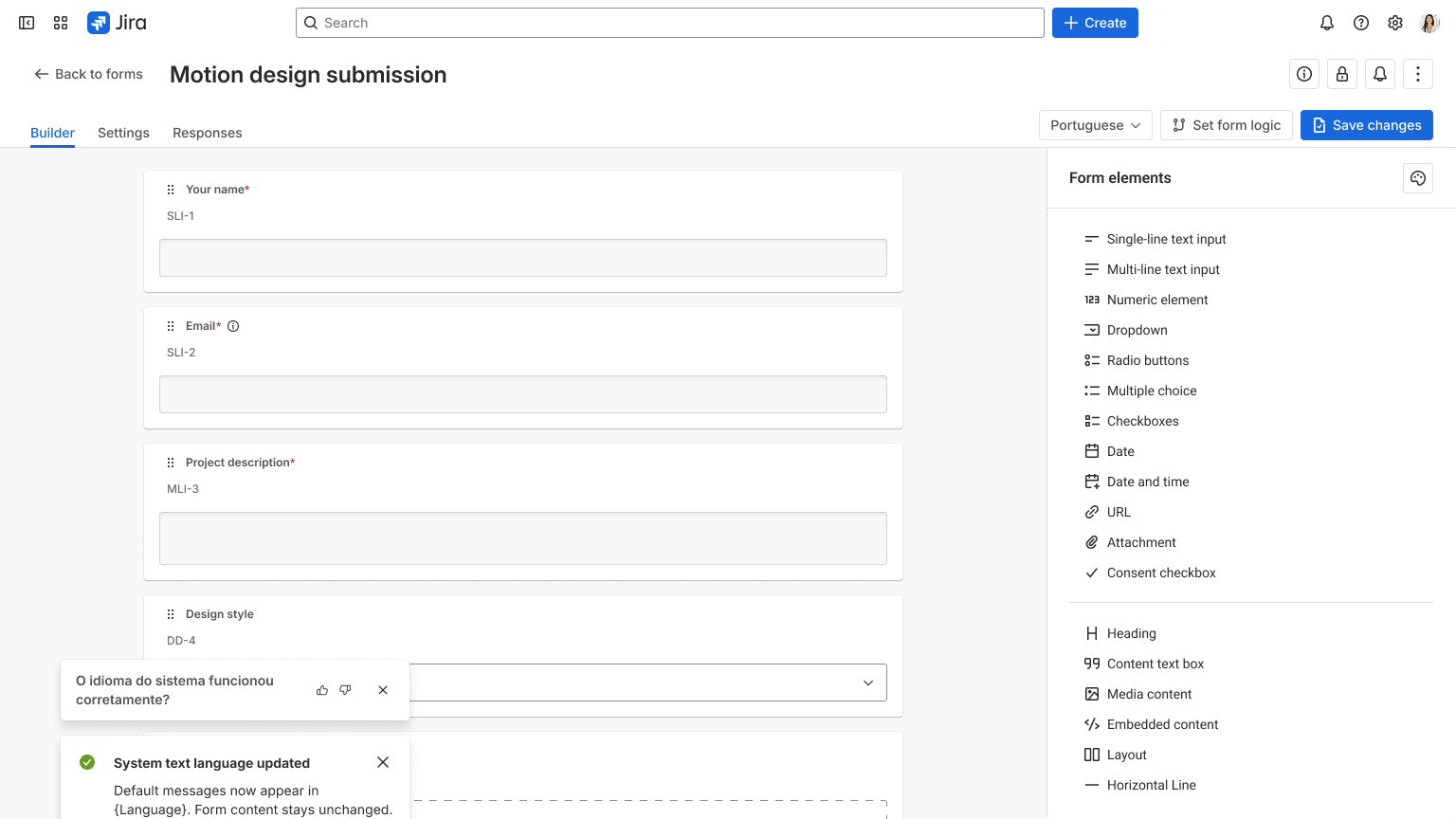Open the app switcher grid icon
Screen dimensions: 1456x819
coord(61,23)
